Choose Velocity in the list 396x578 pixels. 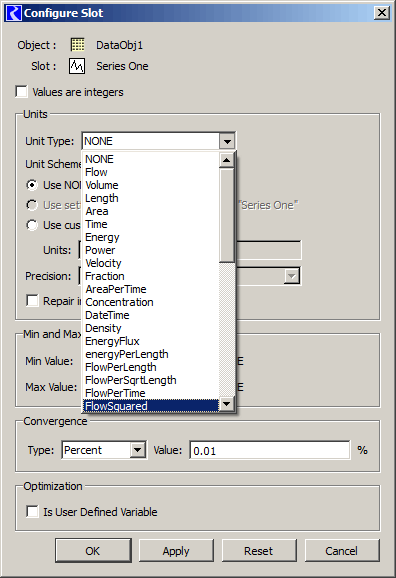pos(150,263)
